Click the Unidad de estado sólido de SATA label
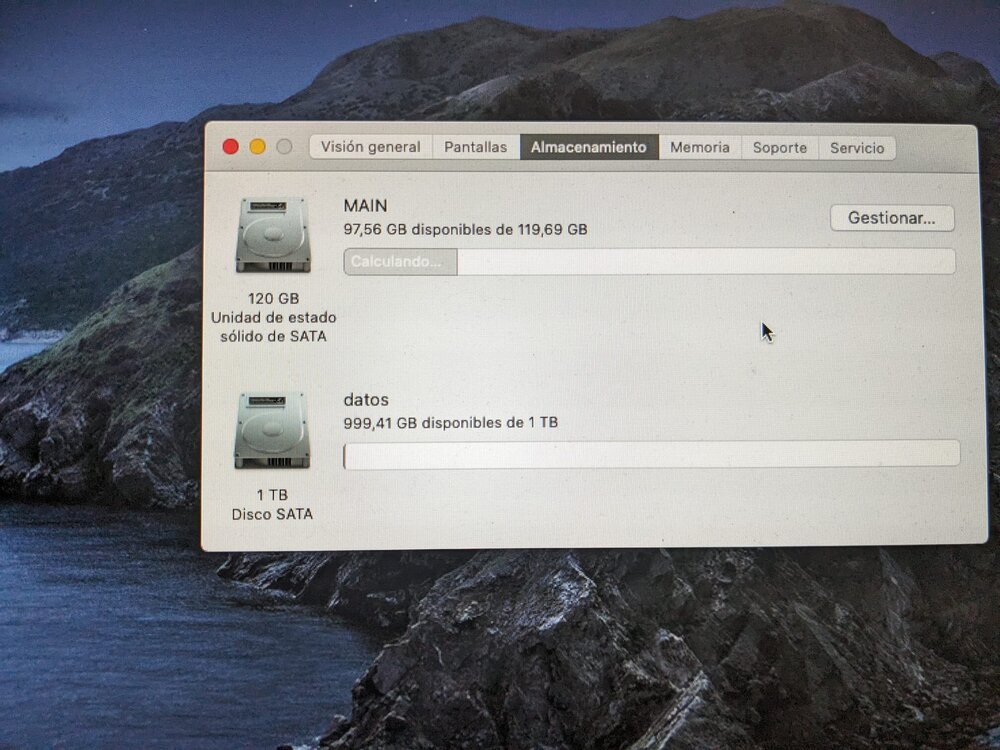 pos(274,327)
